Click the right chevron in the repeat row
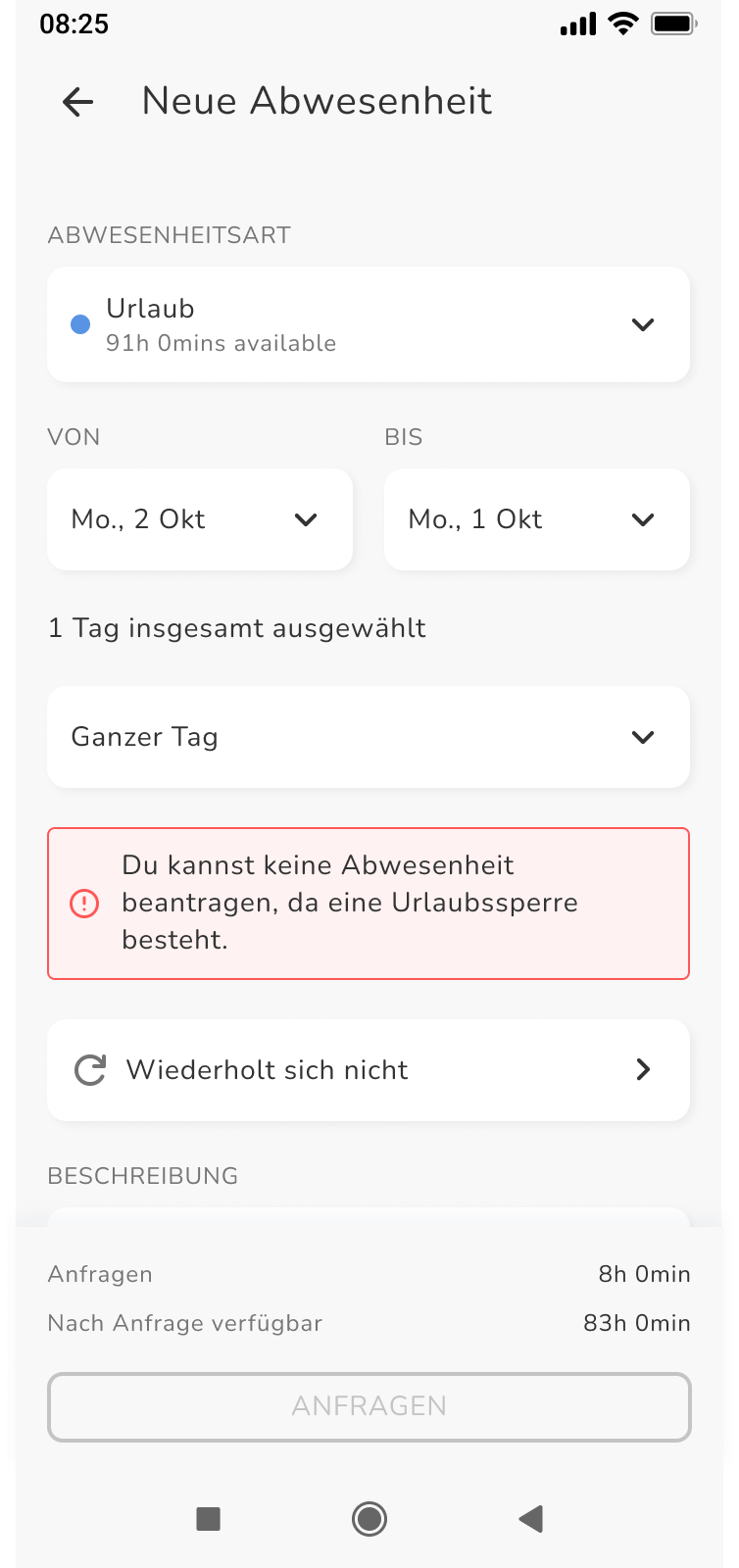 pos(643,1069)
